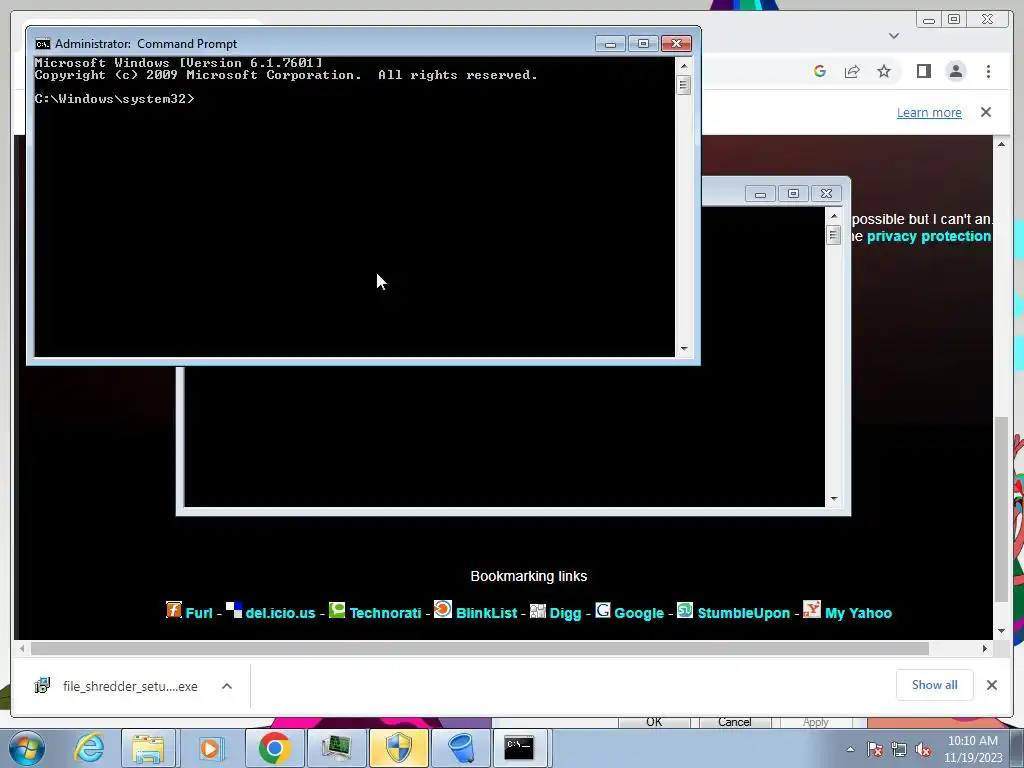Open the My Yahoo bookmarking link
The image size is (1024, 768).
tap(858, 613)
